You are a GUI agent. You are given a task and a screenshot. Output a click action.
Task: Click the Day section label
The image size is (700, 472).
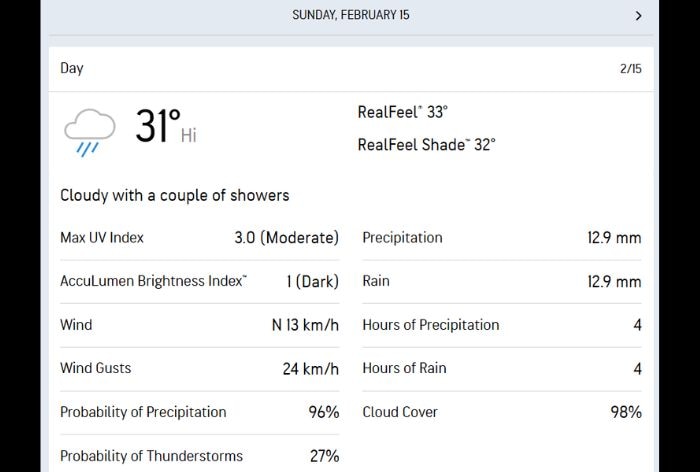point(72,69)
